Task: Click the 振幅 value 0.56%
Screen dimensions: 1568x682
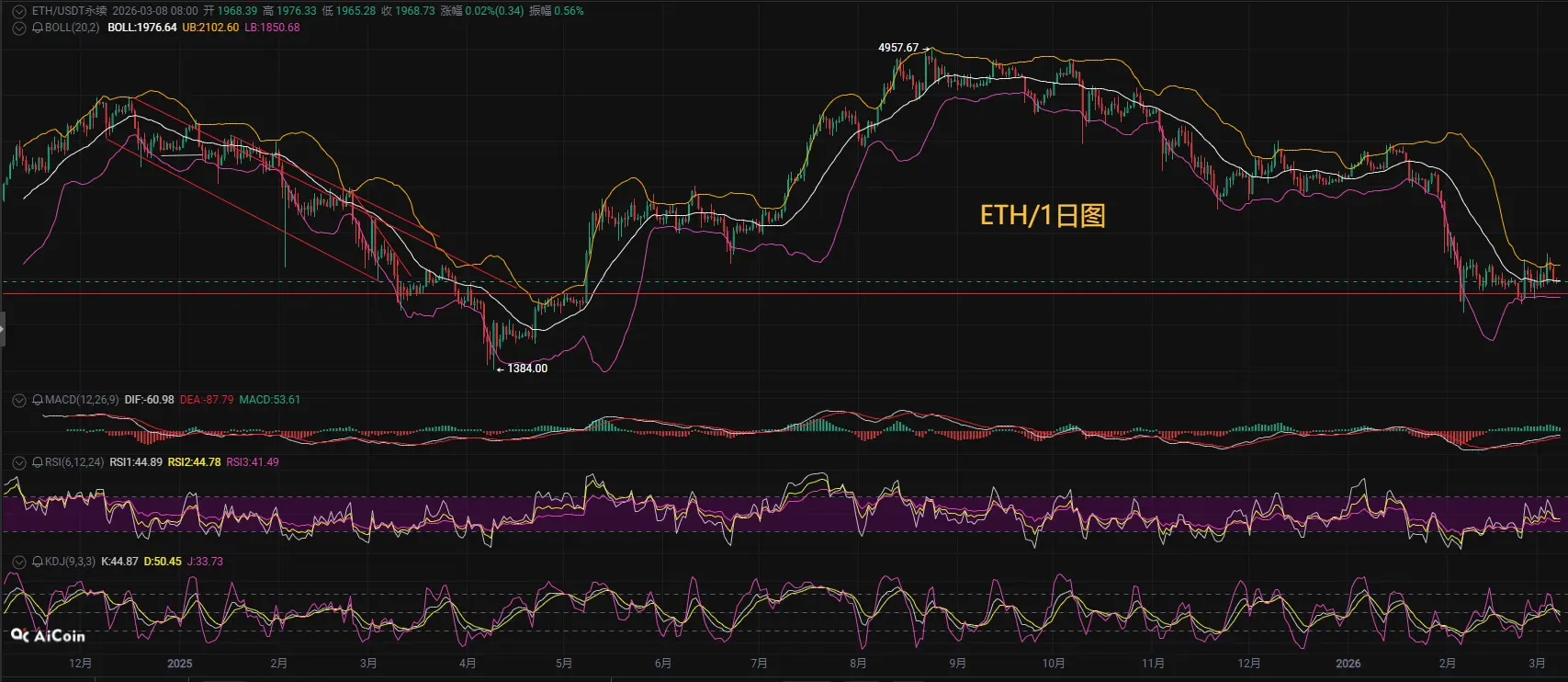Action: (x=569, y=11)
